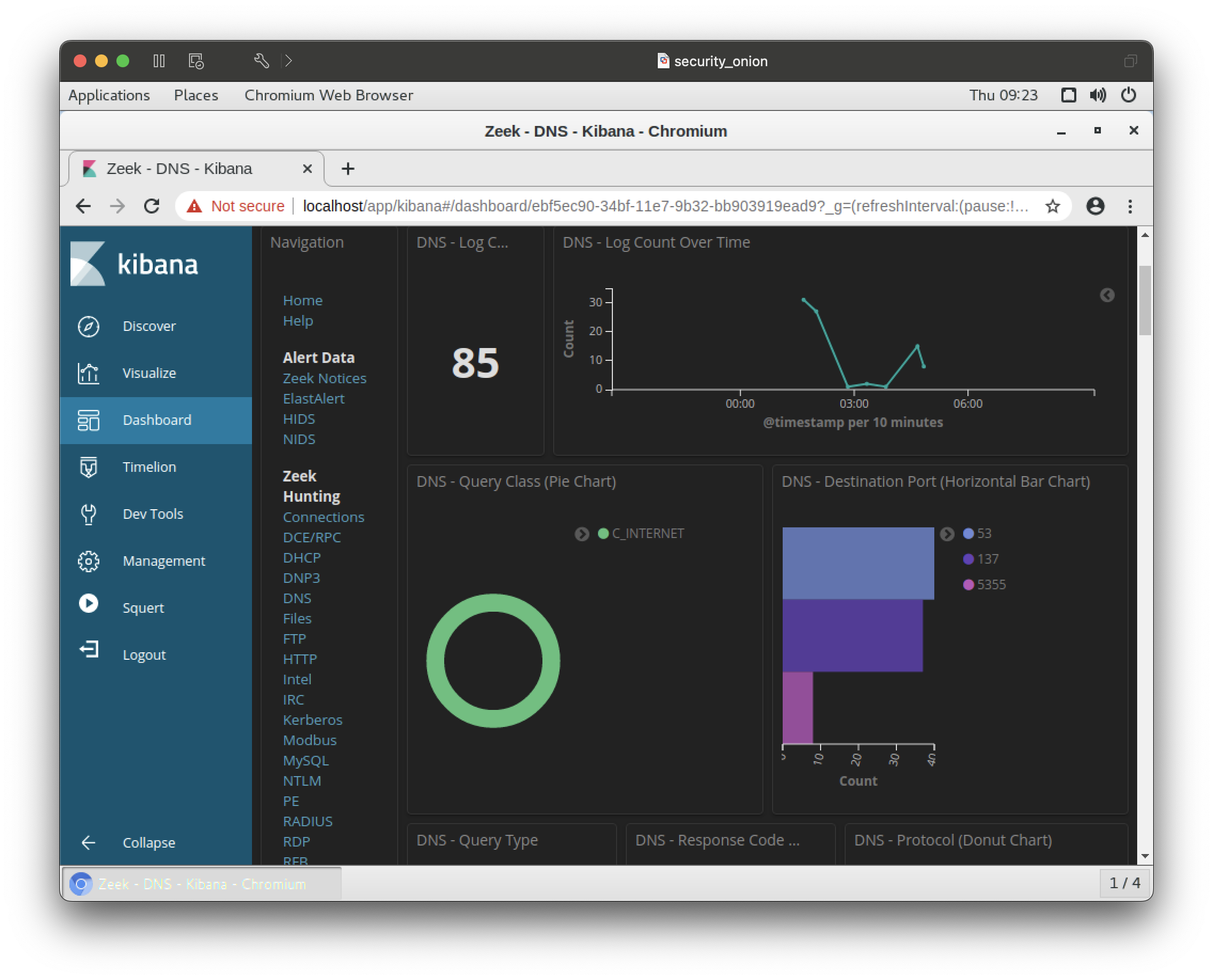Click the browser forward arrow
1213x980 pixels.
click(117, 206)
